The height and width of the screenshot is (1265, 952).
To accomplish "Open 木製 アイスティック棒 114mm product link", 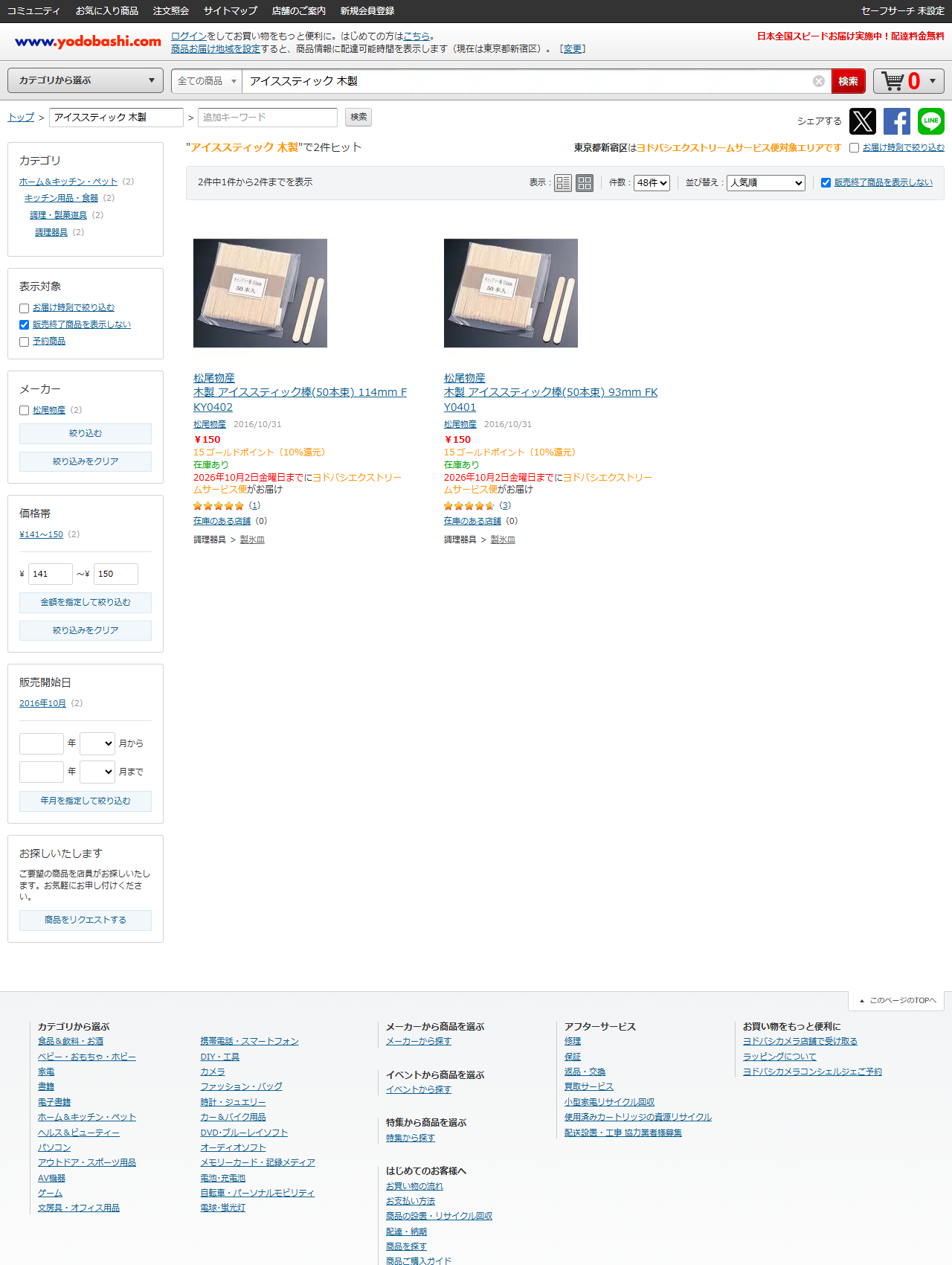I will 300,400.
